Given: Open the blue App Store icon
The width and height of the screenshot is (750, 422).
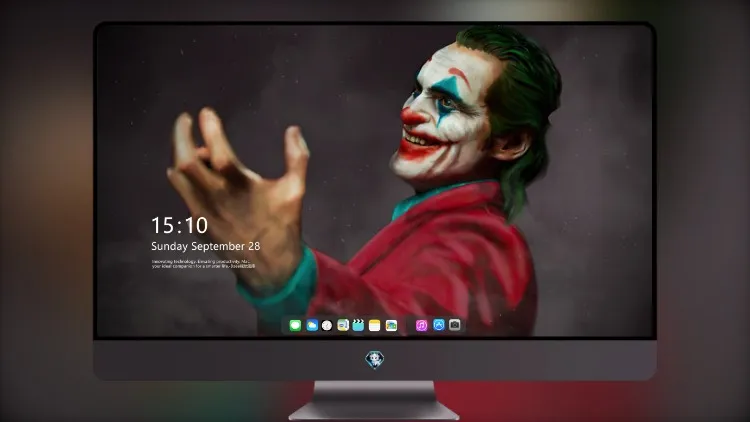Looking at the screenshot, I should tap(439, 325).
